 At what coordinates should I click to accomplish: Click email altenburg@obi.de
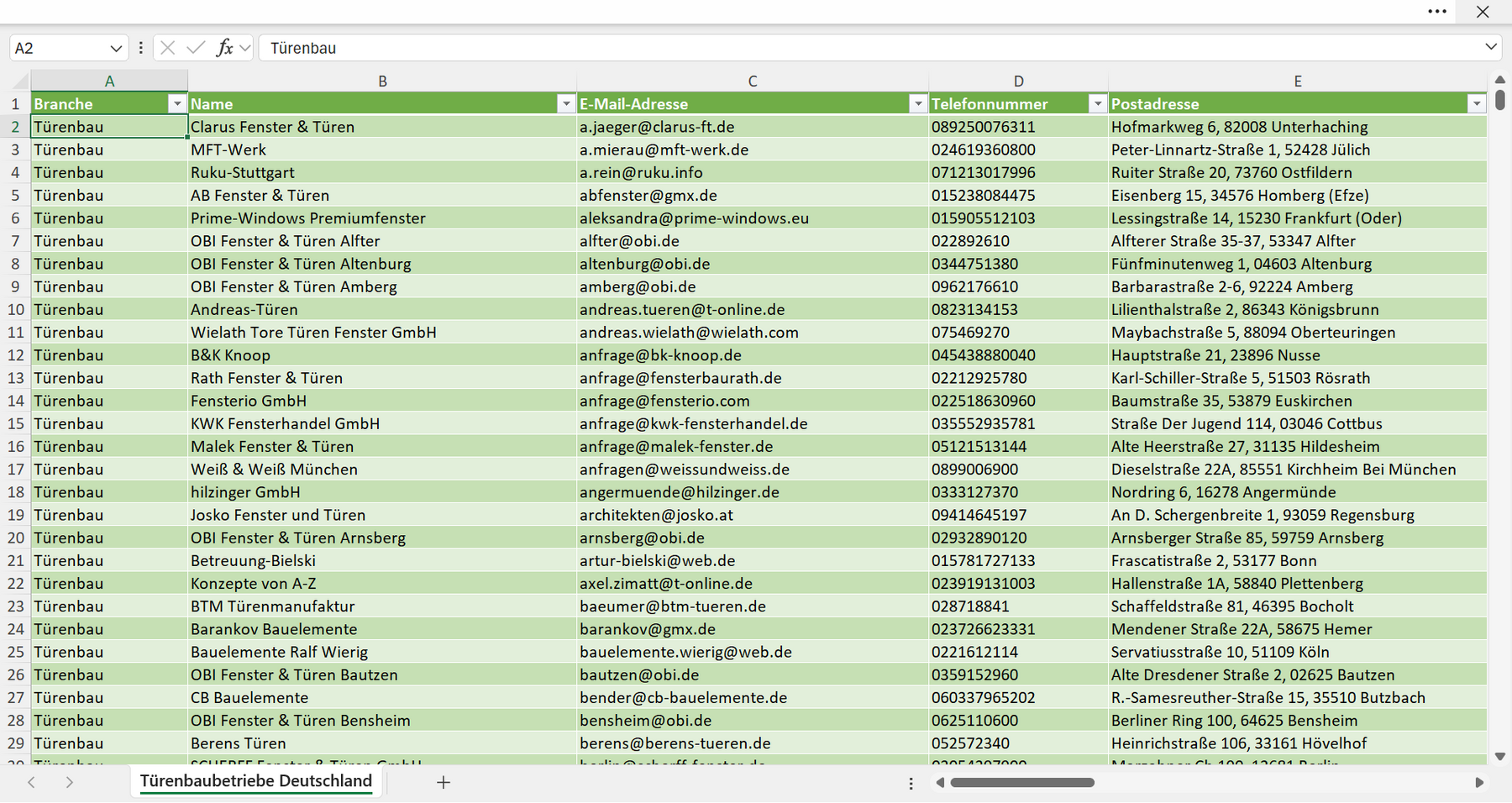[753, 264]
